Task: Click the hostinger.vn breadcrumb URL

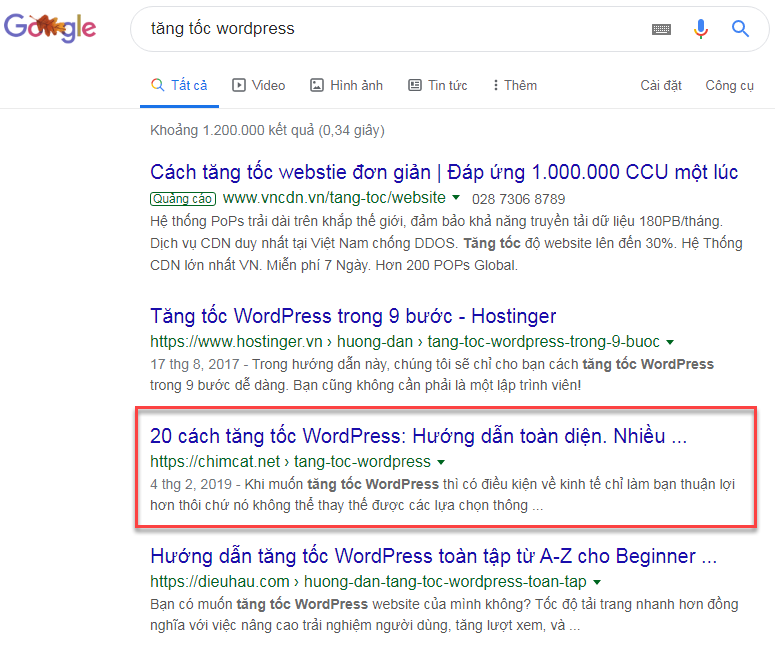Action: pos(405,342)
